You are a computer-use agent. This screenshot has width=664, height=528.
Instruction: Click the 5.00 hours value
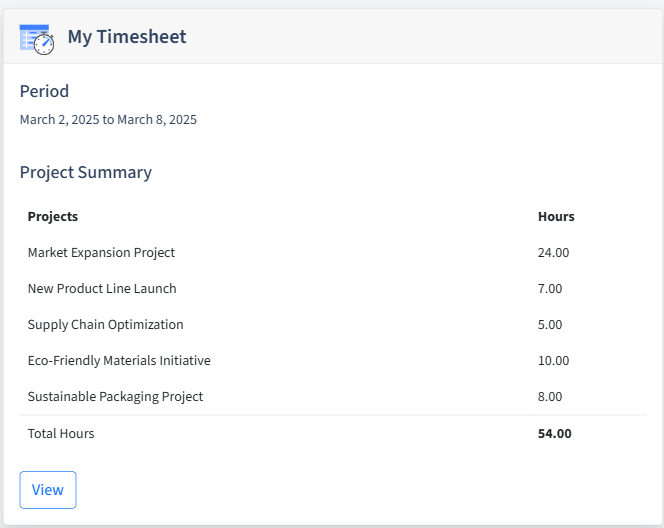coord(550,324)
